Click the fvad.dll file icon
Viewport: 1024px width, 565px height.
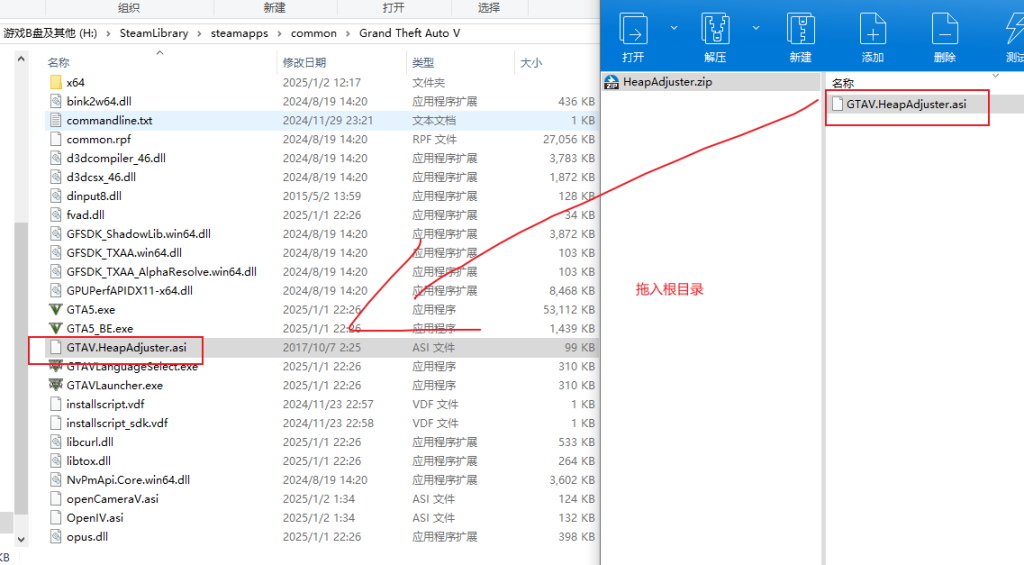[56, 215]
